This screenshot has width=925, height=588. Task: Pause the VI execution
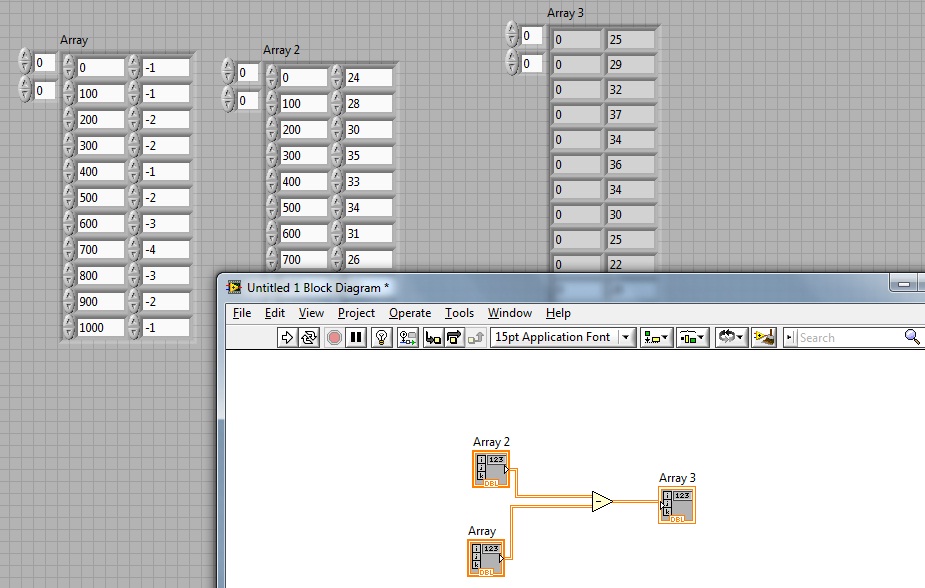356,337
